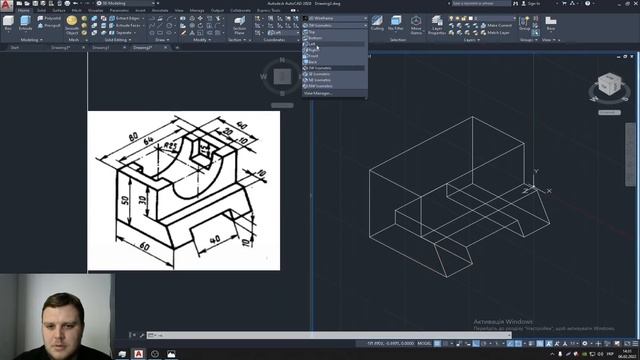Switch to the Solid ribbon tab
This screenshot has width=640, height=360.
coord(41,10)
